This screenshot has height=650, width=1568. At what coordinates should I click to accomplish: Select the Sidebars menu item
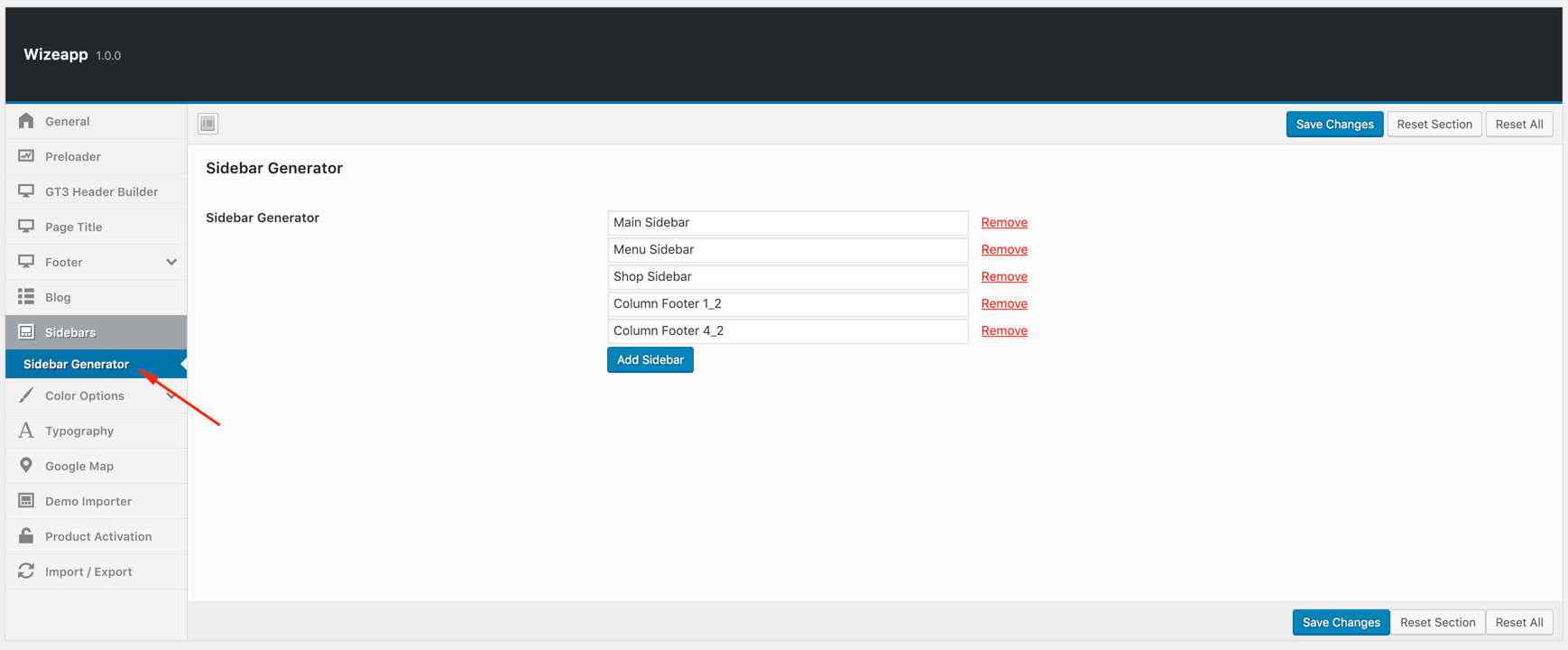[96, 332]
